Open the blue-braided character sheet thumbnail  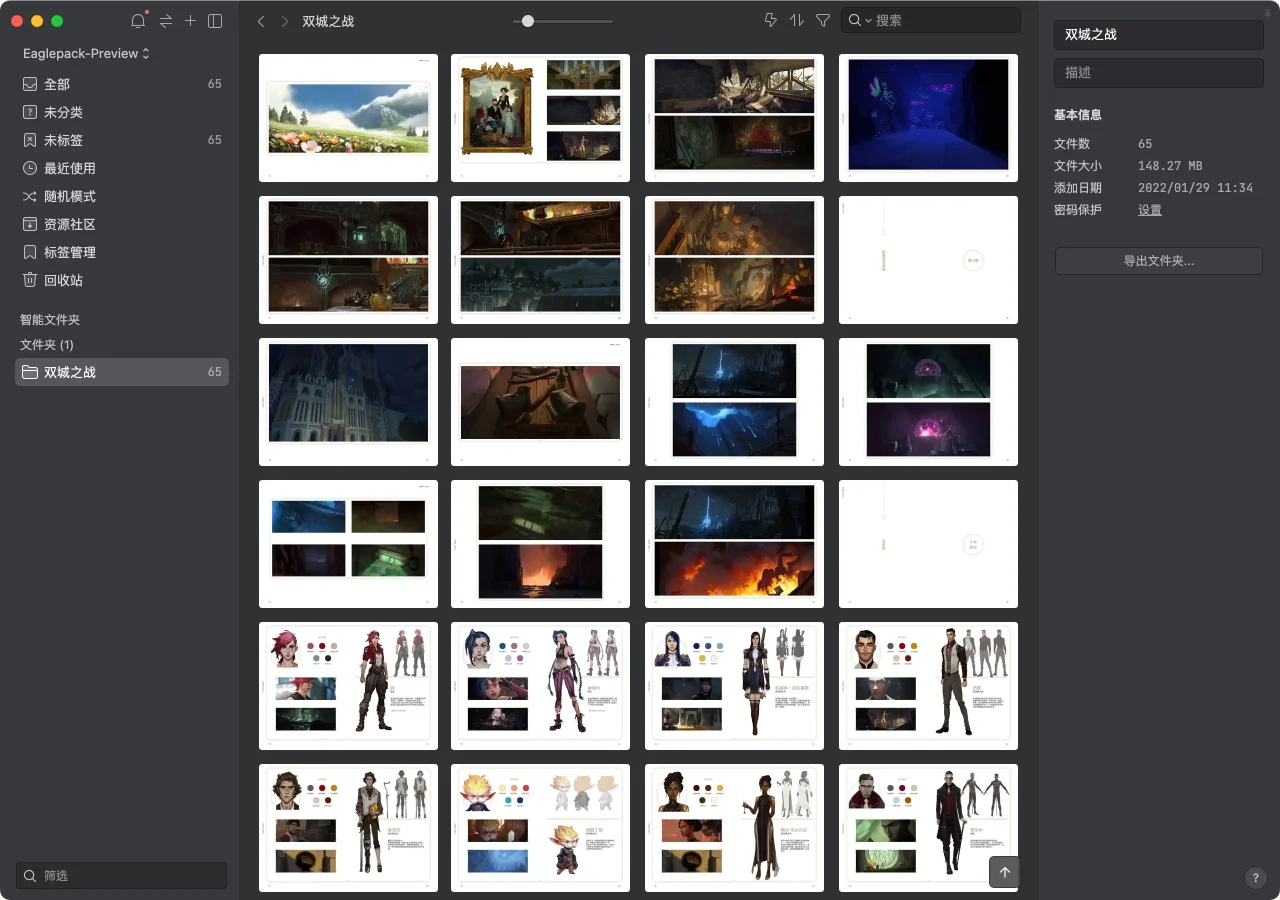[x=540, y=686]
